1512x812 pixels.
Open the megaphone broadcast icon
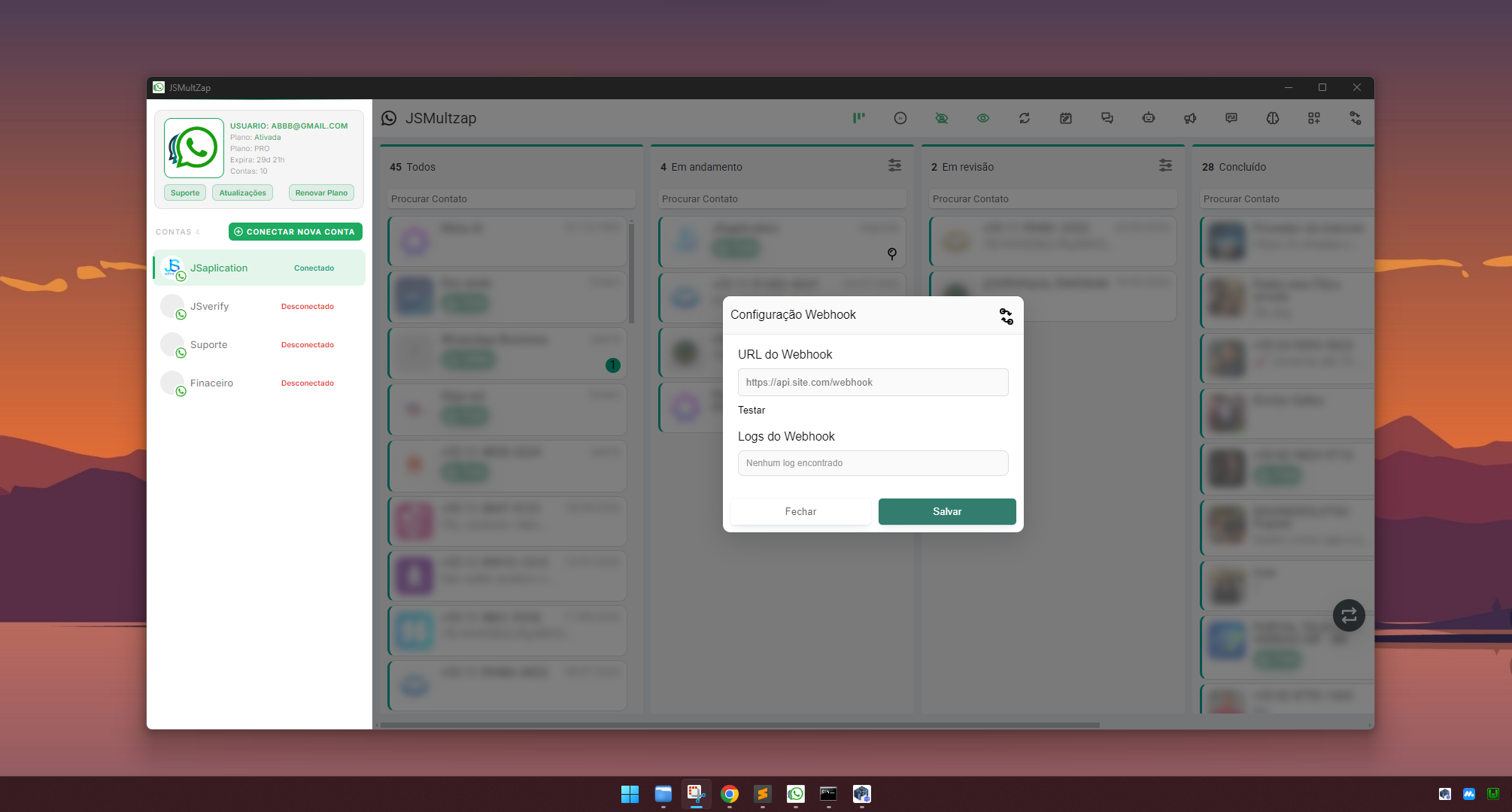point(1190,118)
